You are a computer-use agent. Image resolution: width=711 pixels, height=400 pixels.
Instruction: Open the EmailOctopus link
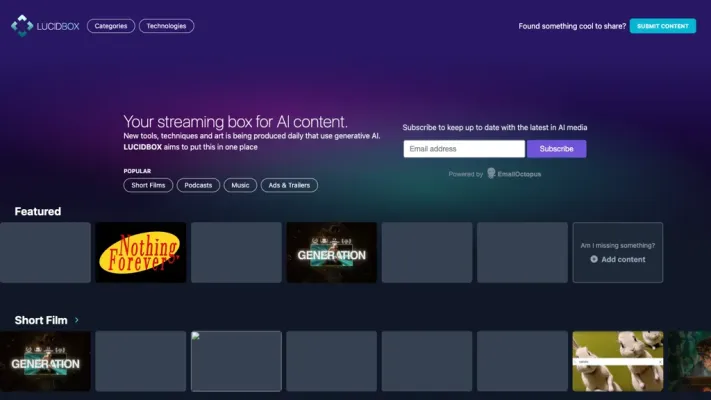(519, 174)
